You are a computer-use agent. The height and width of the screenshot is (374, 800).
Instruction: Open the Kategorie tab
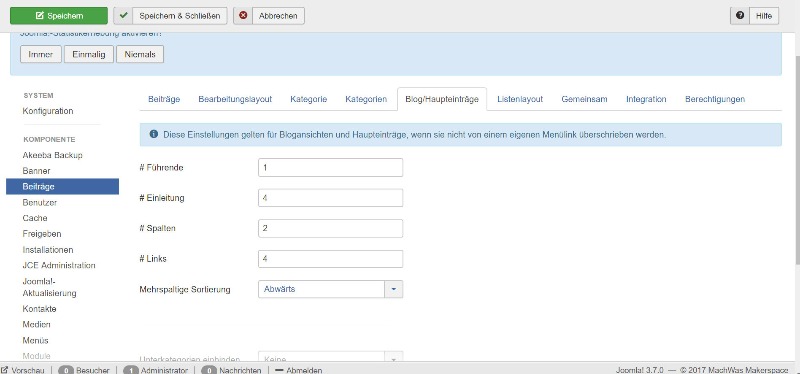(x=309, y=99)
